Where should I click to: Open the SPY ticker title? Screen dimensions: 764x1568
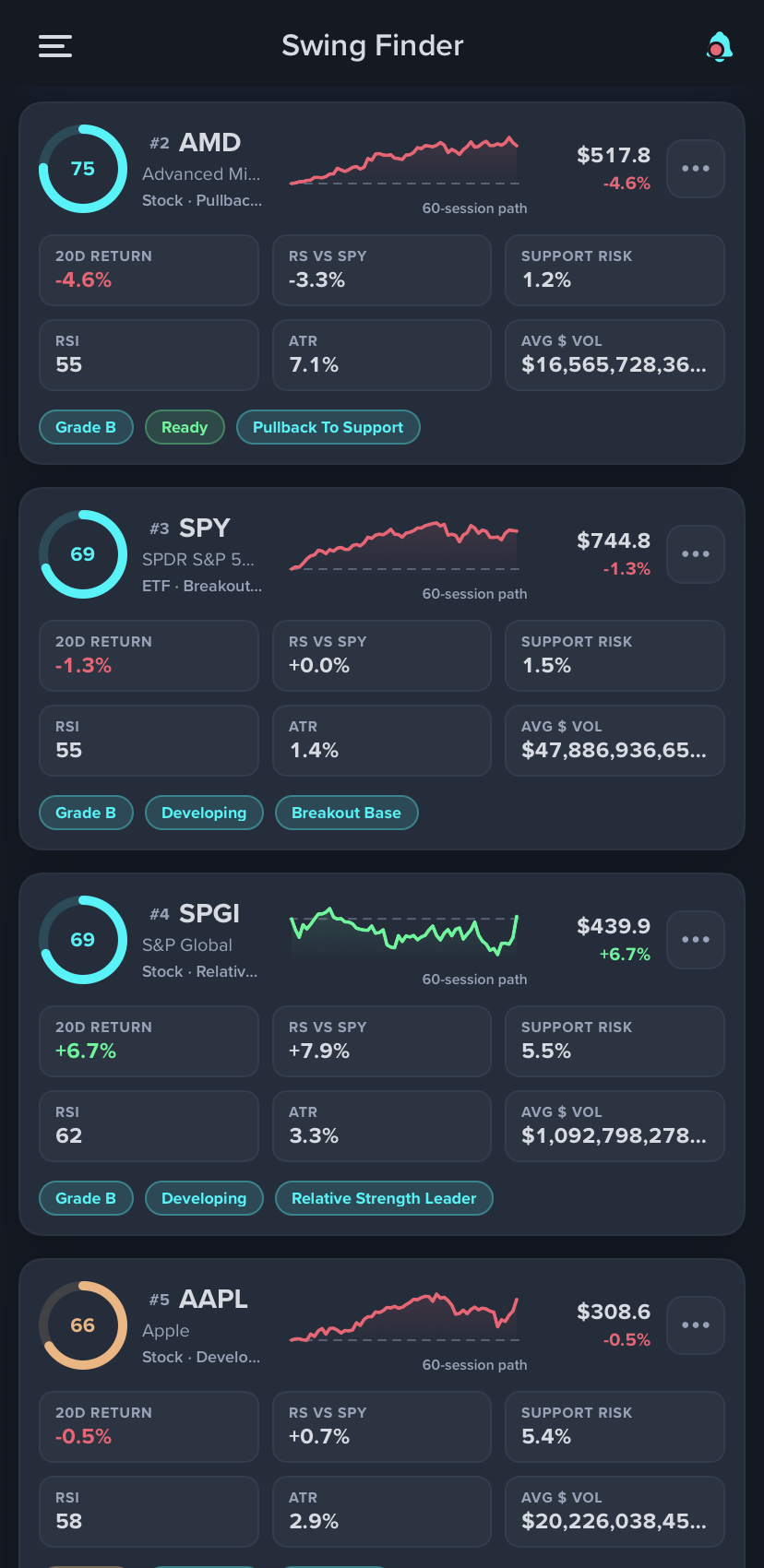click(205, 528)
